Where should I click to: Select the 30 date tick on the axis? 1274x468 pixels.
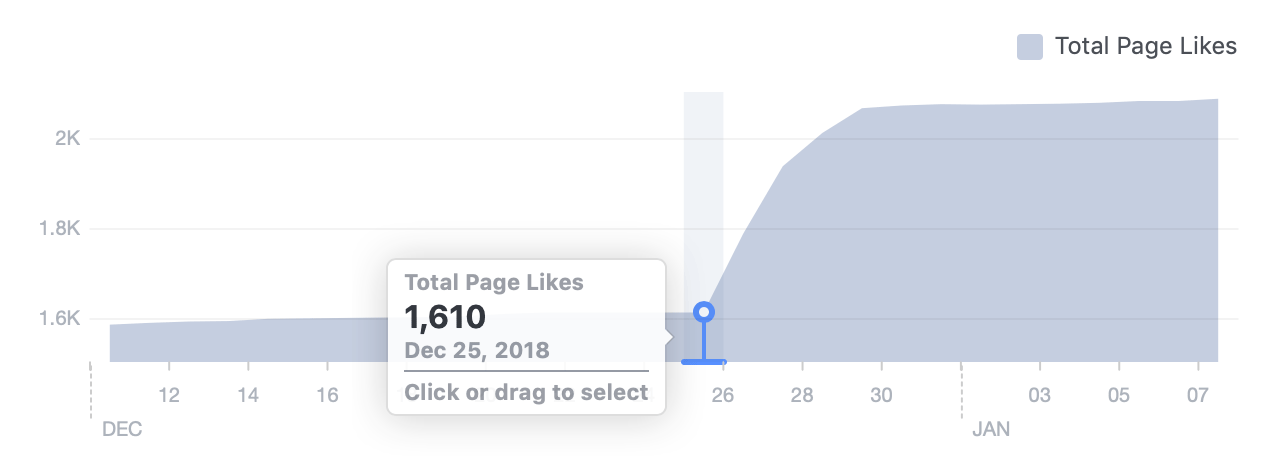tap(881, 395)
